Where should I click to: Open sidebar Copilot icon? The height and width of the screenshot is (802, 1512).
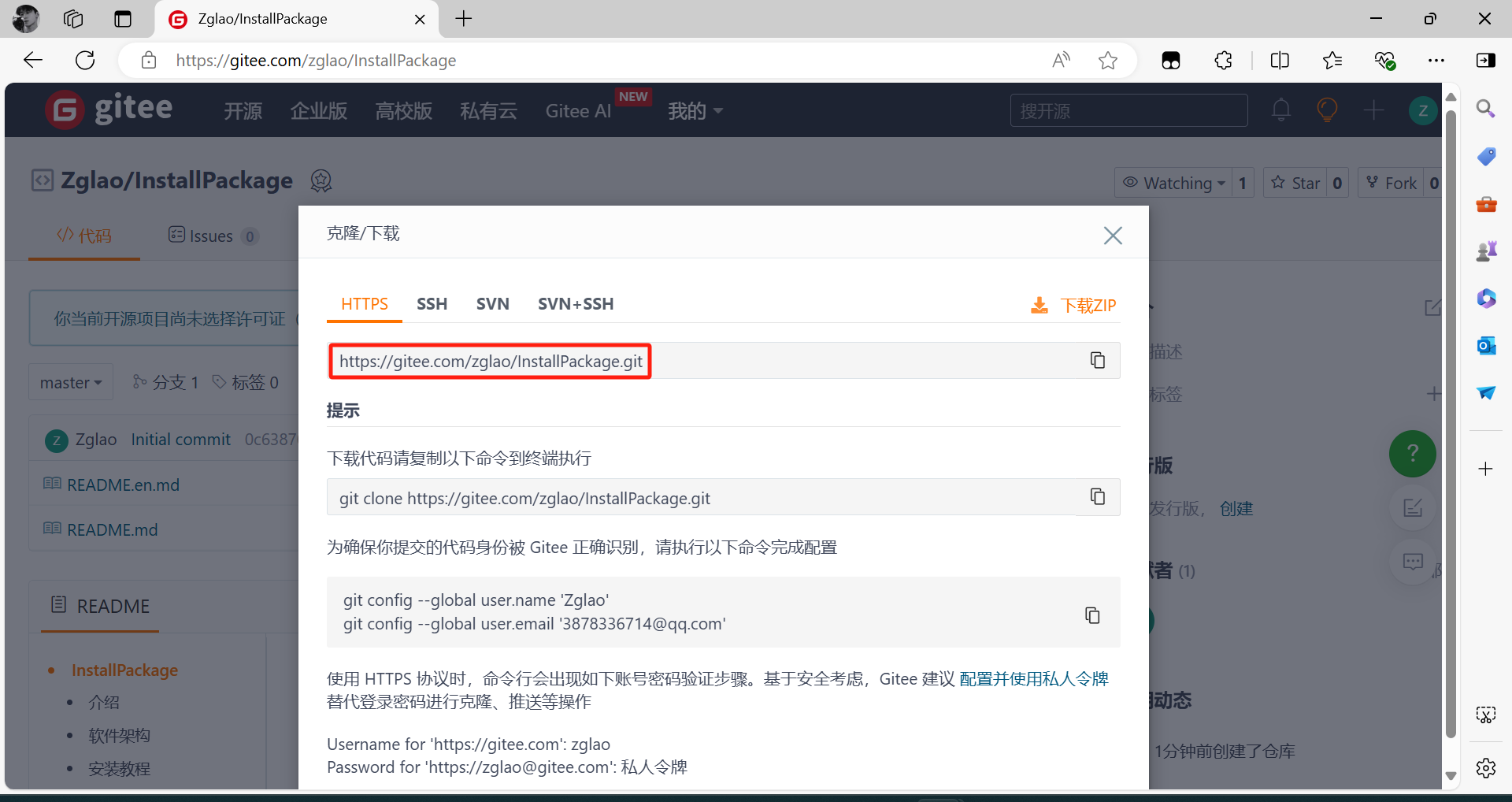point(1486,299)
